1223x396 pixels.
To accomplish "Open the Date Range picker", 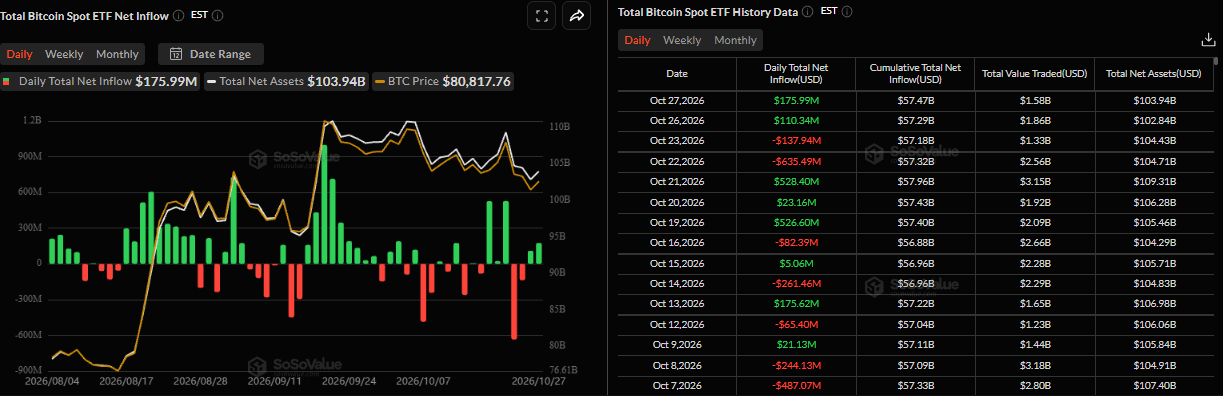I will (211, 54).
